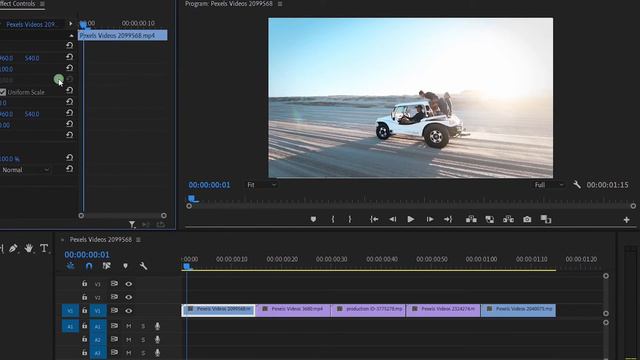Open Fit zoom level dropdown
This screenshot has height=360, width=640.
(x=262, y=185)
